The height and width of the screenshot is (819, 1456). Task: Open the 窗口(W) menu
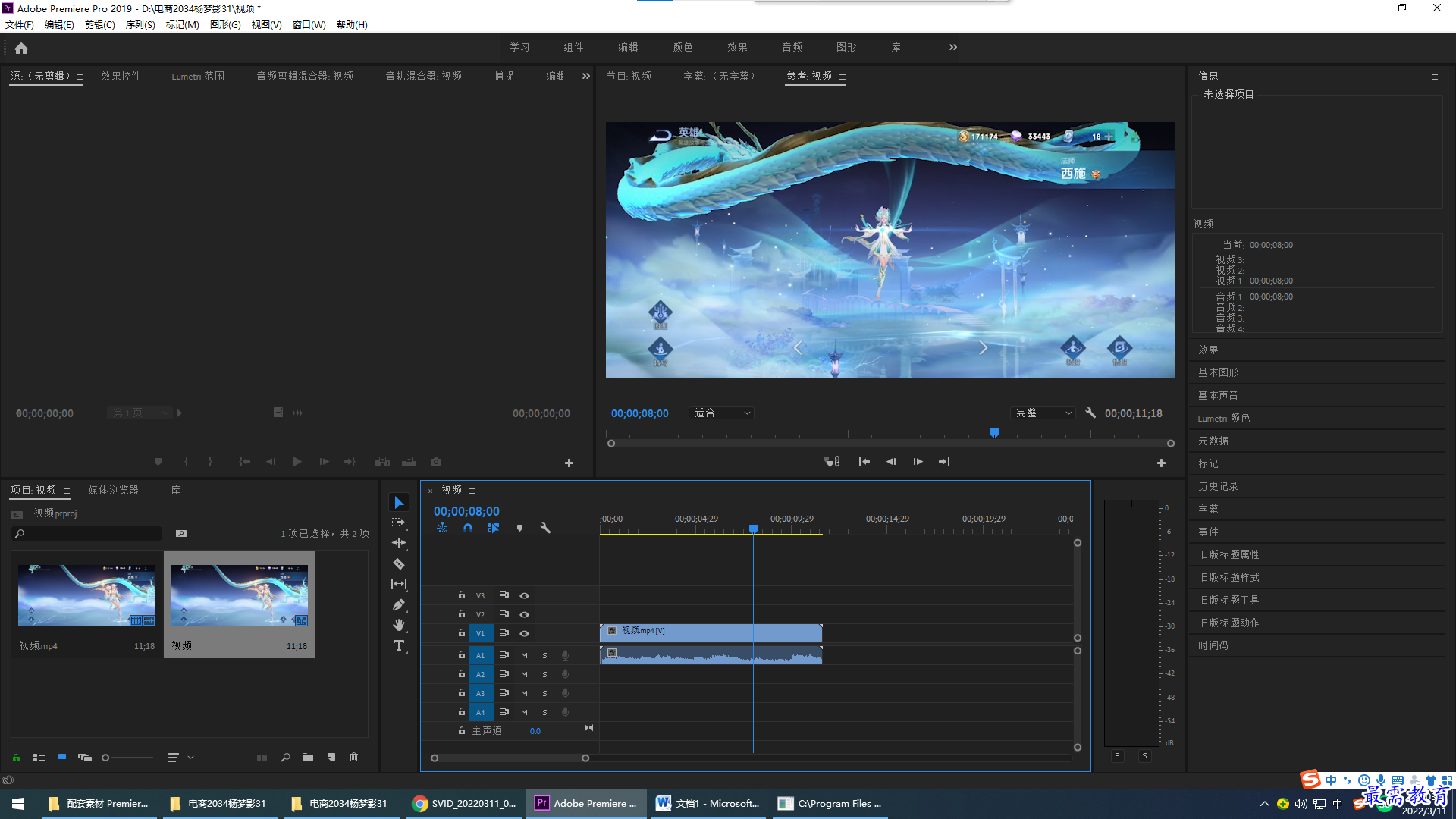(309, 25)
